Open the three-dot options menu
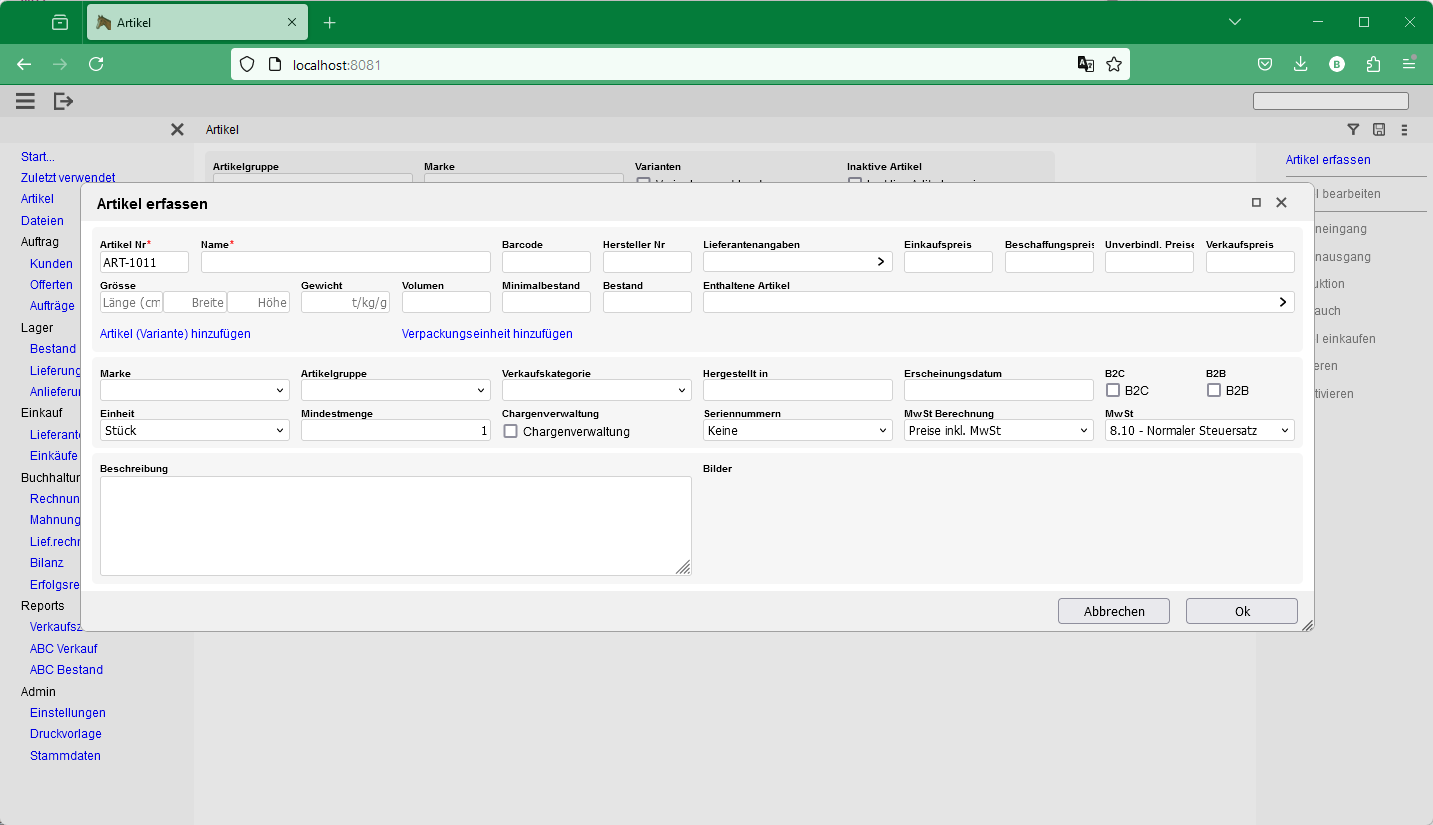Image resolution: width=1433 pixels, height=825 pixels. tap(1404, 129)
